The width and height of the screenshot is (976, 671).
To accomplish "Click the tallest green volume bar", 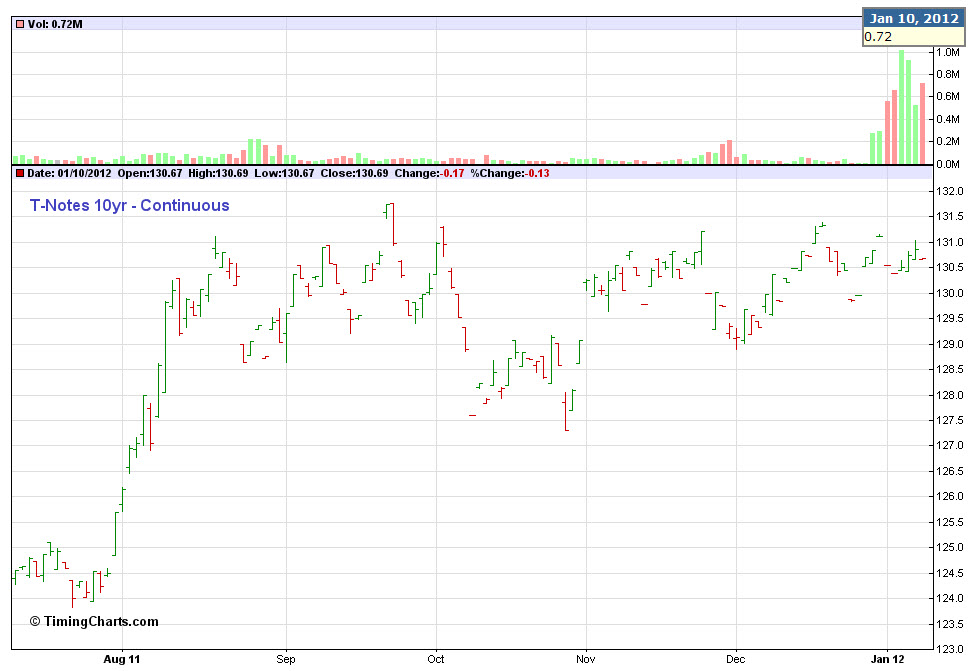I will pos(901,107).
